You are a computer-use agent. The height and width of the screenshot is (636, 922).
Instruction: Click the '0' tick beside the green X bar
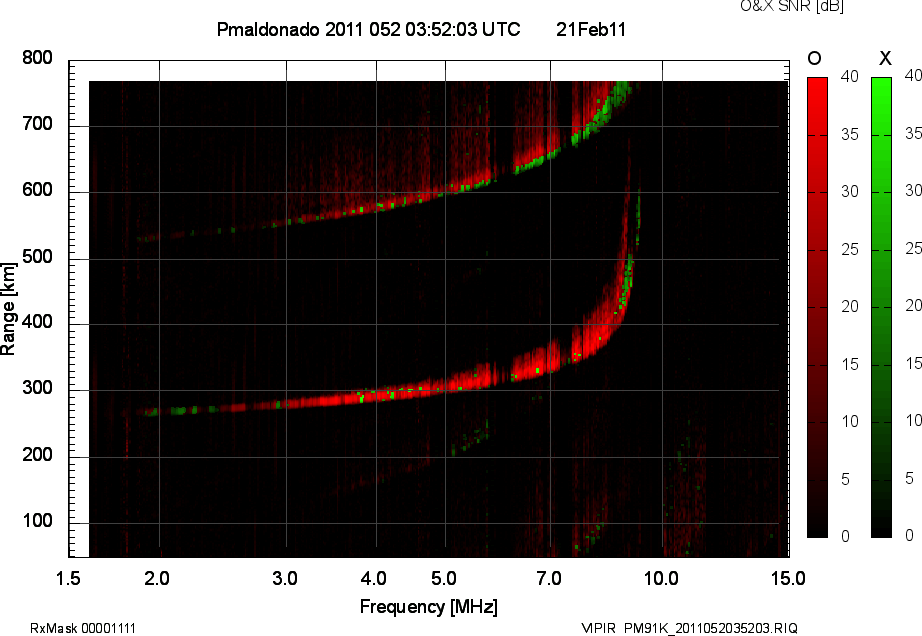909,535
